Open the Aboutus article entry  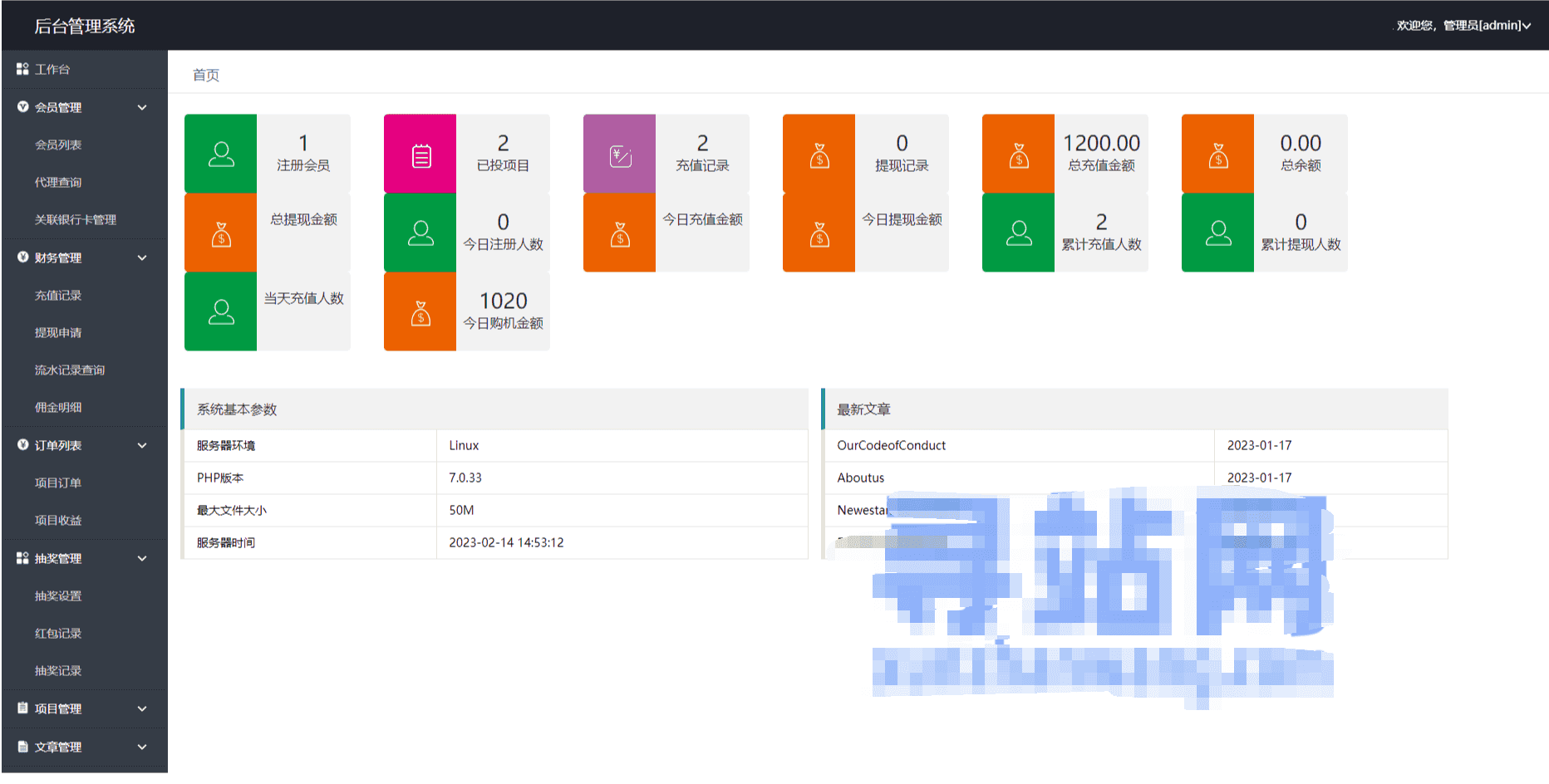(860, 478)
